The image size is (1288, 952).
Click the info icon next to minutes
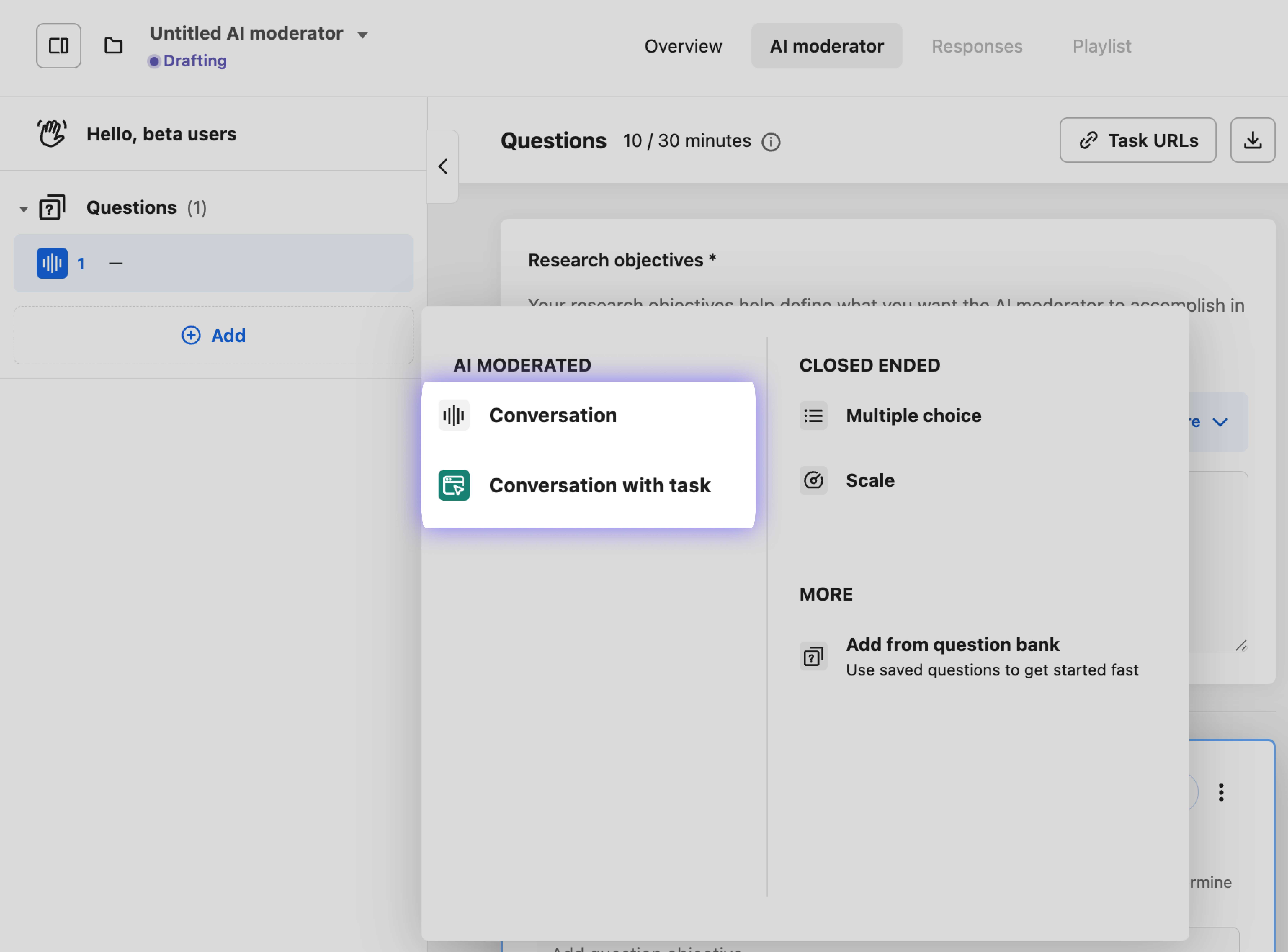click(x=771, y=142)
